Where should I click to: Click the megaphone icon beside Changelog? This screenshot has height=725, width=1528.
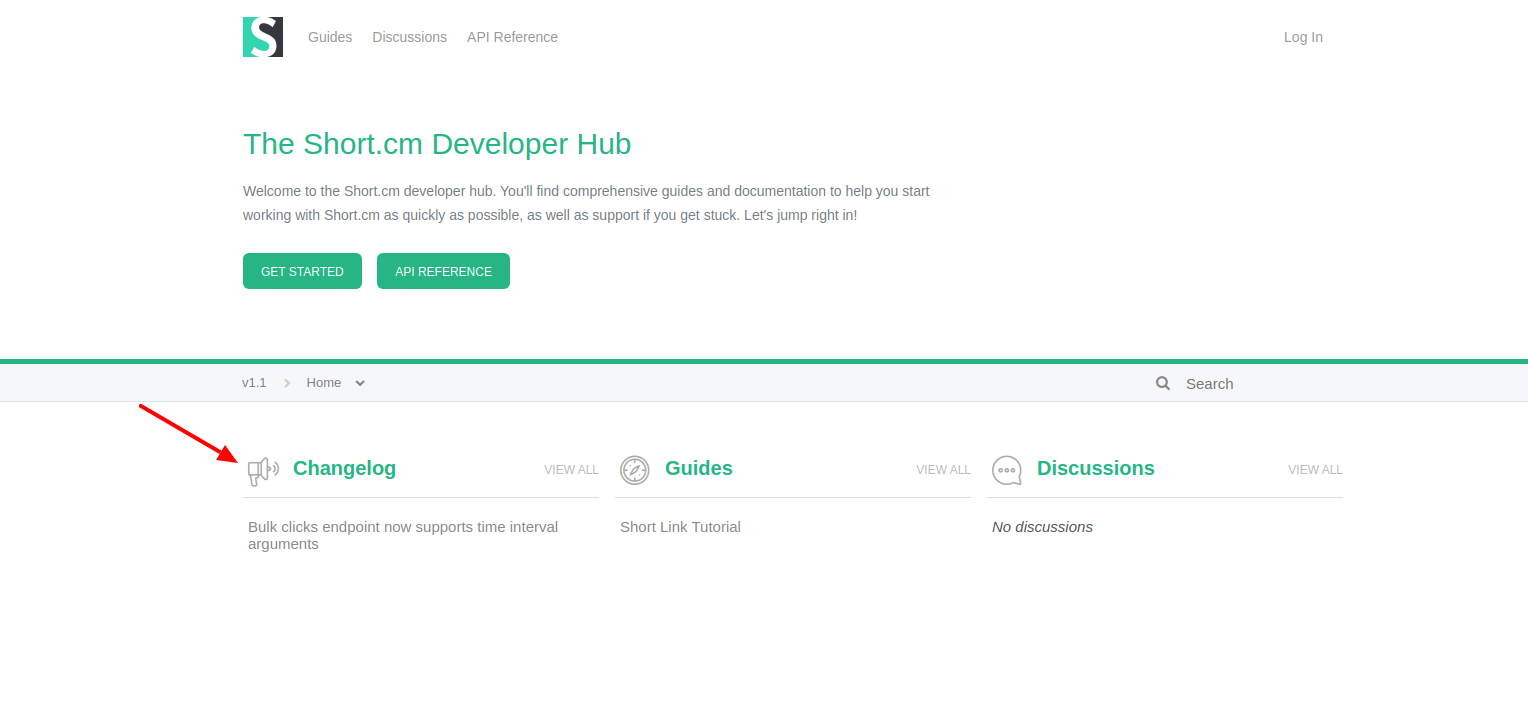pos(262,470)
